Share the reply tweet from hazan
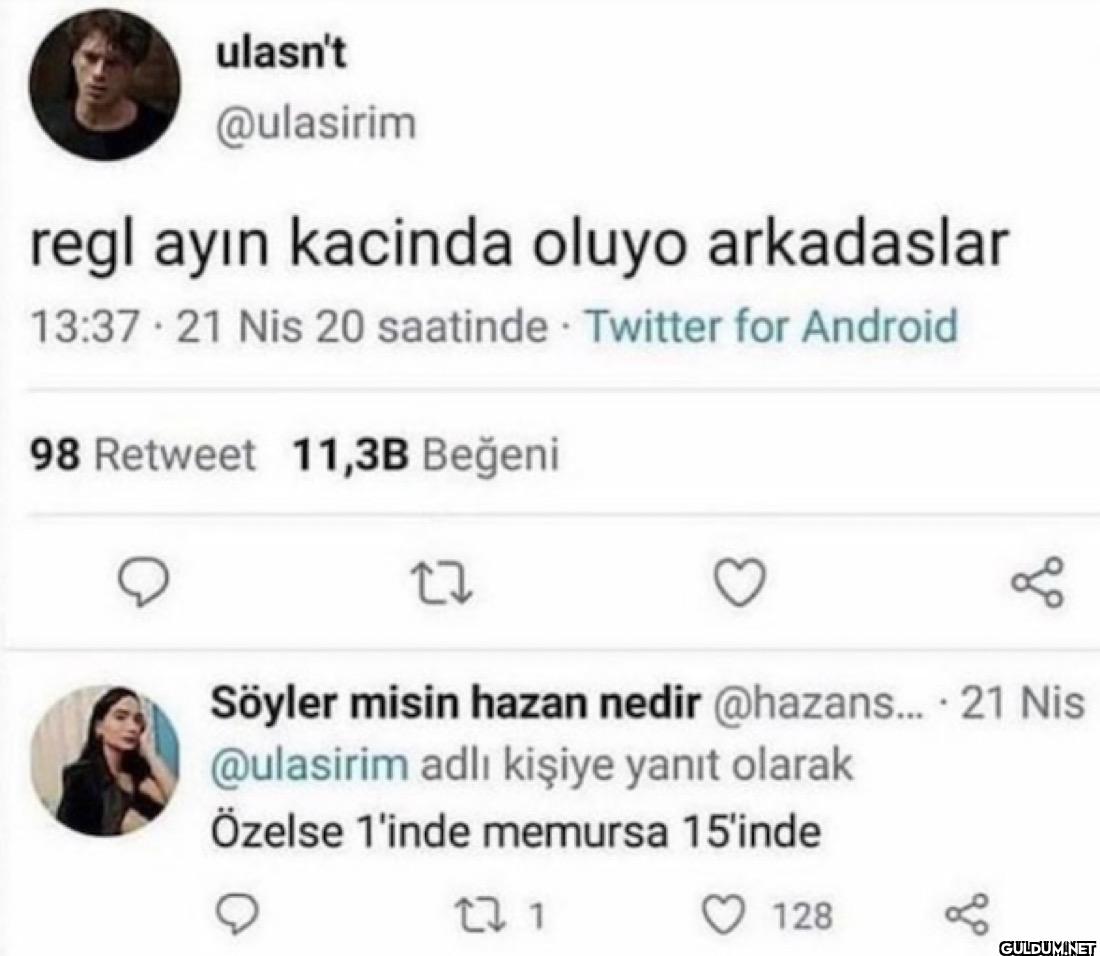The height and width of the screenshot is (956, 1100). tap(966, 914)
